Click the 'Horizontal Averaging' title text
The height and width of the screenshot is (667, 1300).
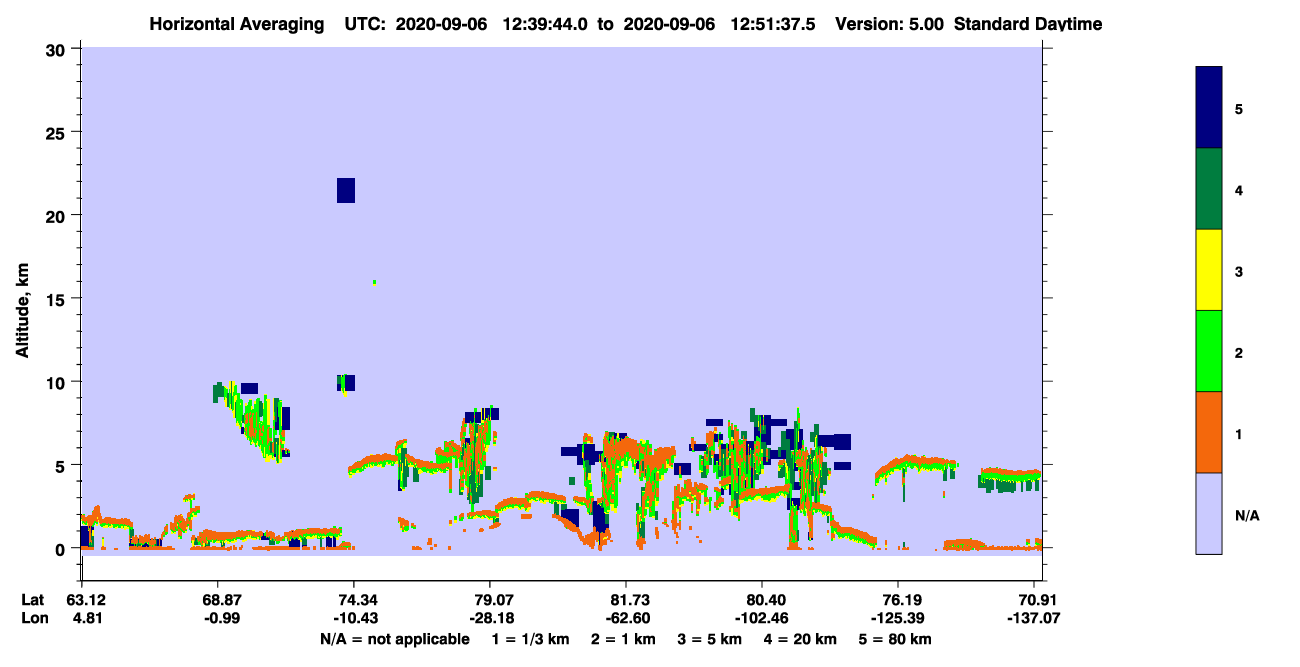(235, 24)
